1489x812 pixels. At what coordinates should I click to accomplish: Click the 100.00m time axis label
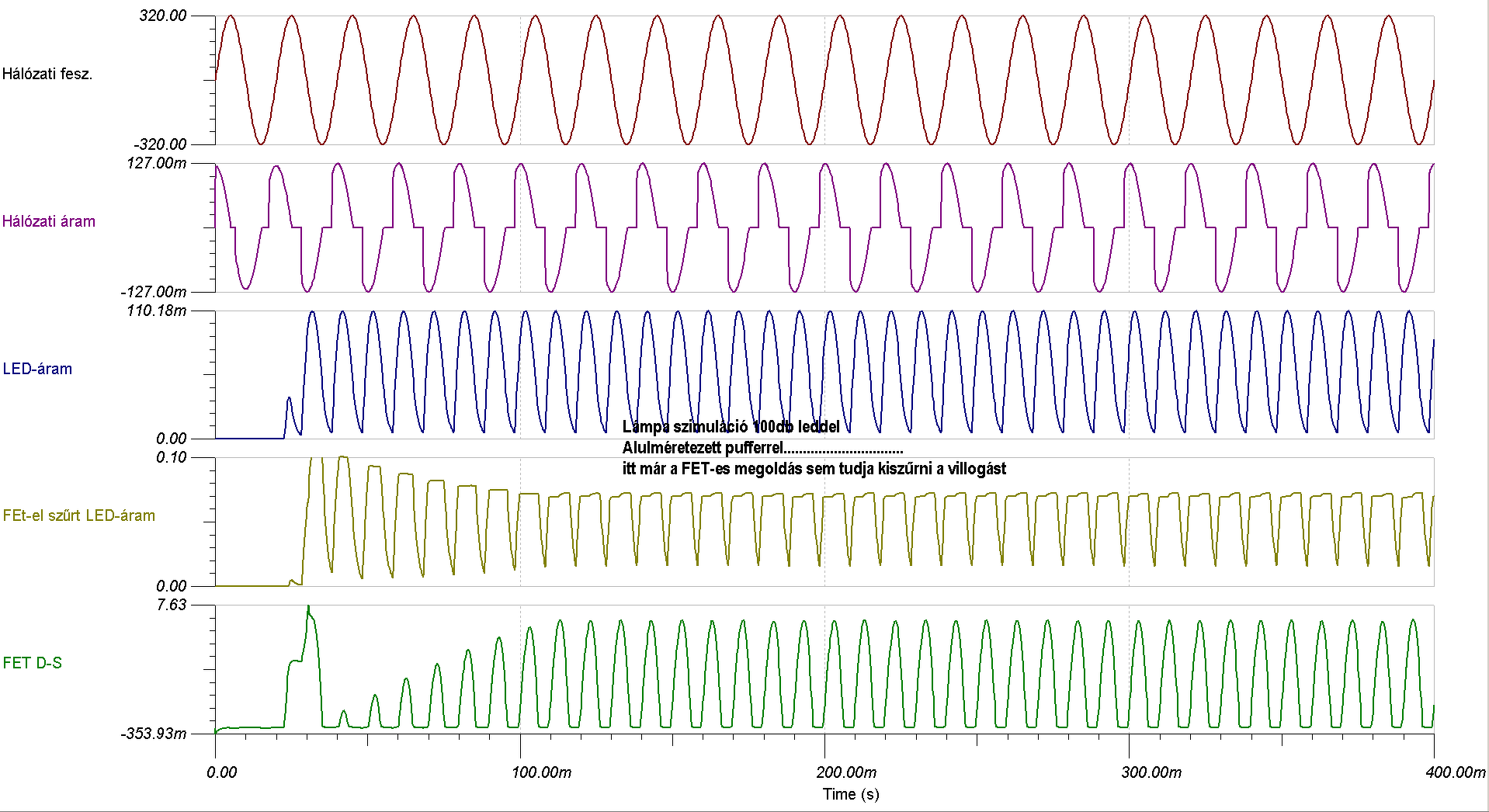pos(542,772)
